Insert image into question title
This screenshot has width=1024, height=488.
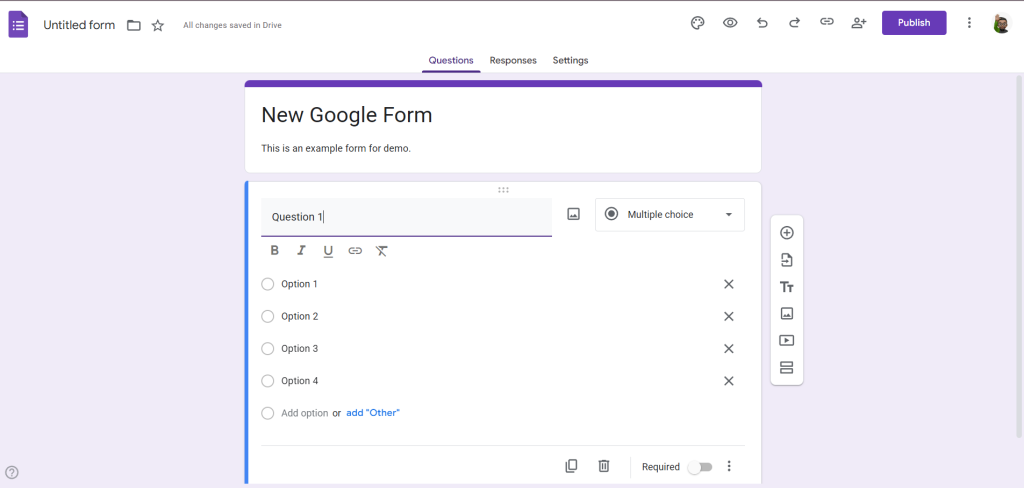click(573, 214)
